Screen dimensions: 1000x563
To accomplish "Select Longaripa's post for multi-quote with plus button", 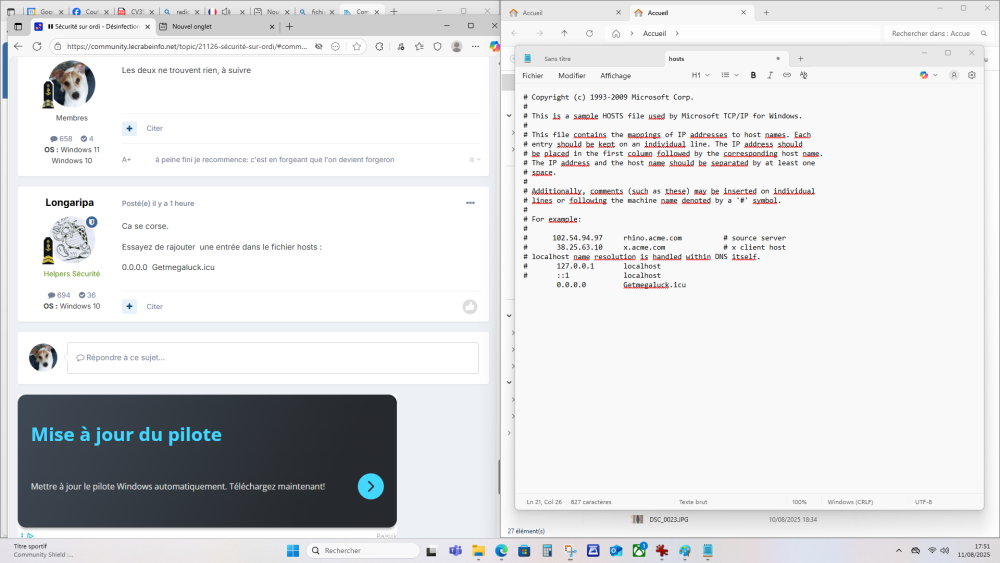I will [129, 306].
